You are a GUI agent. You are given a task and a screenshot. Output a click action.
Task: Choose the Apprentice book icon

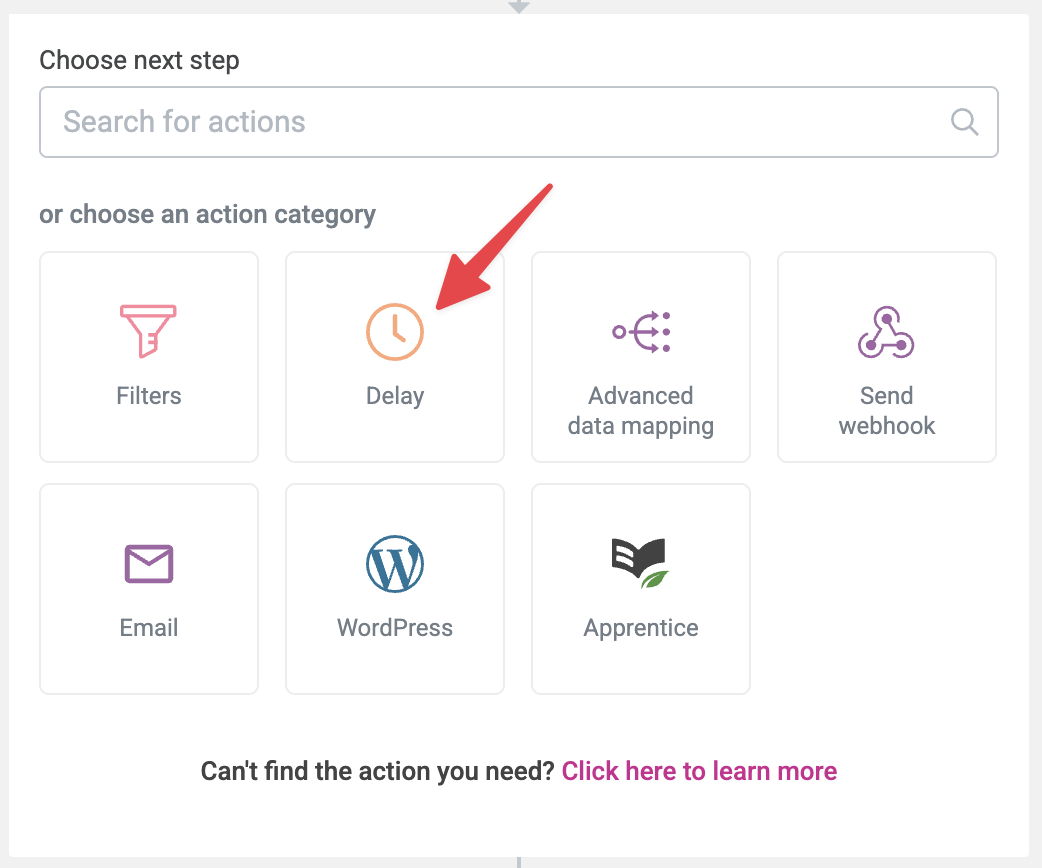click(641, 563)
